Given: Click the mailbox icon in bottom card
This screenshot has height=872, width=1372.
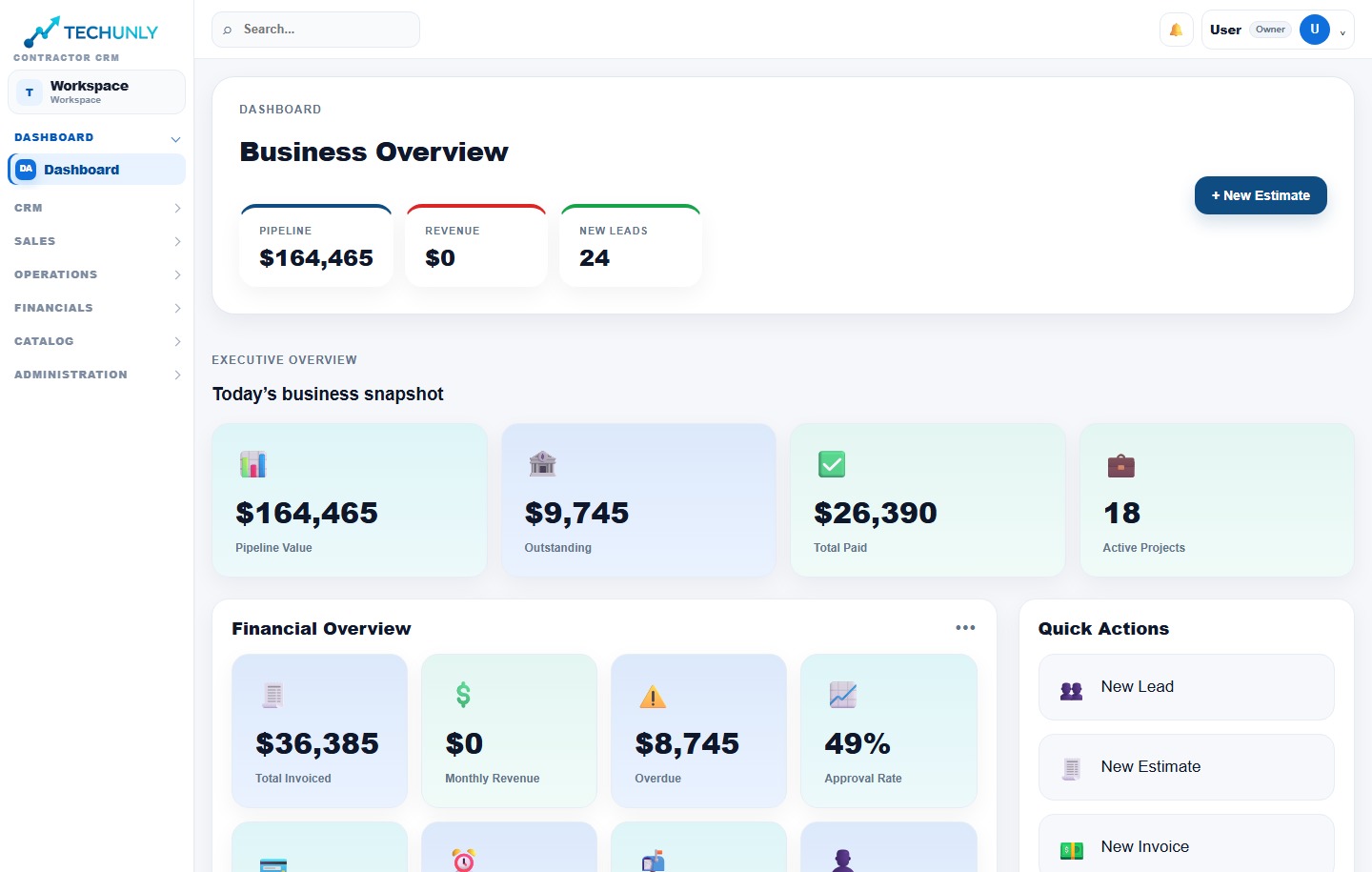Looking at the screenshot, I should [x=654, y=861].
